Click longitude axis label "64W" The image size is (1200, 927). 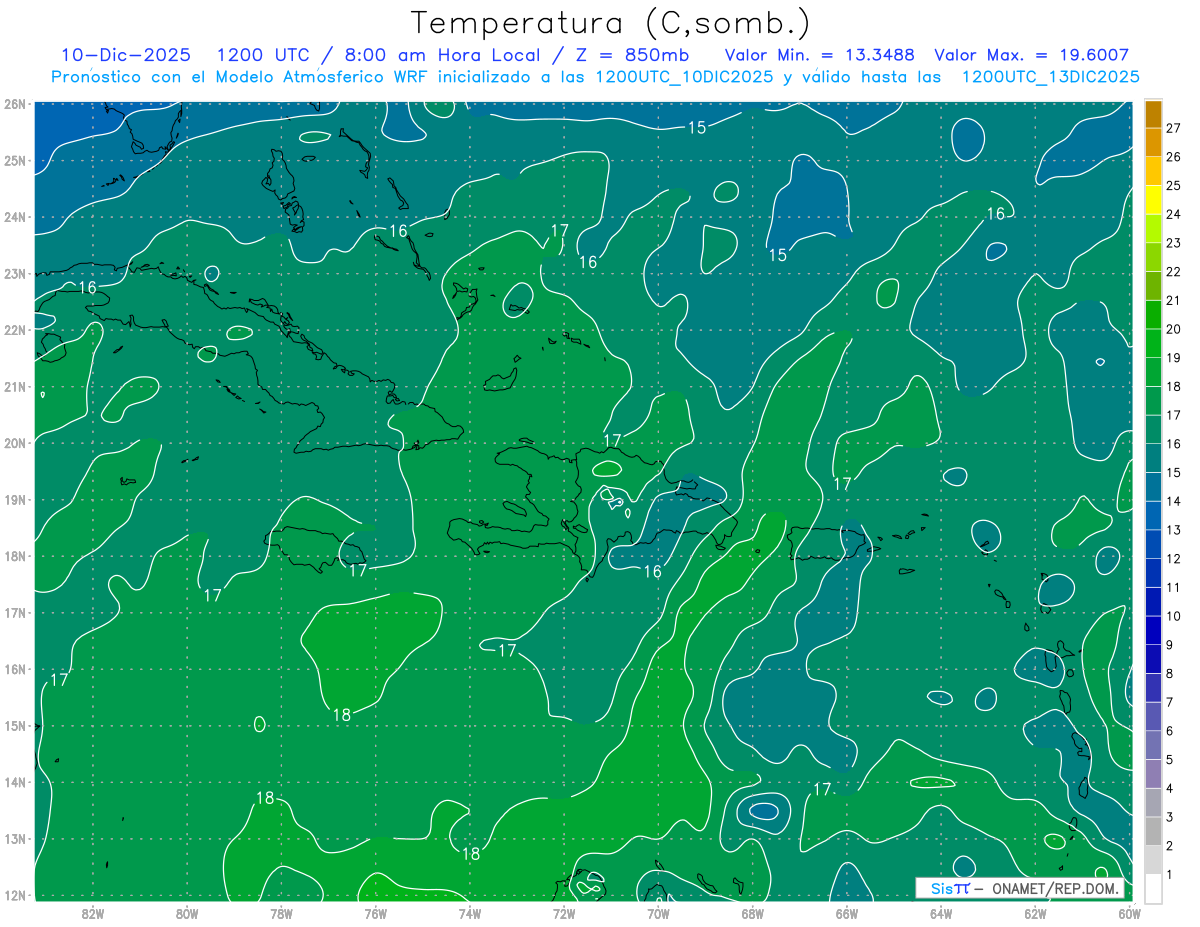[x=940, y=913]
